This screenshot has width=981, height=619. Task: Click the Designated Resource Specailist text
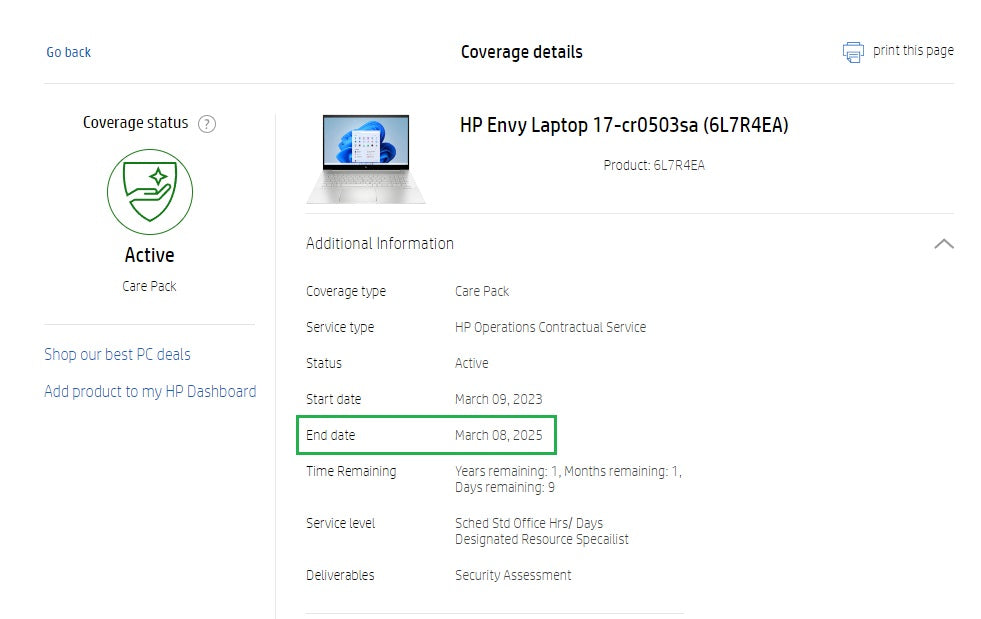(x=542, y=540)
